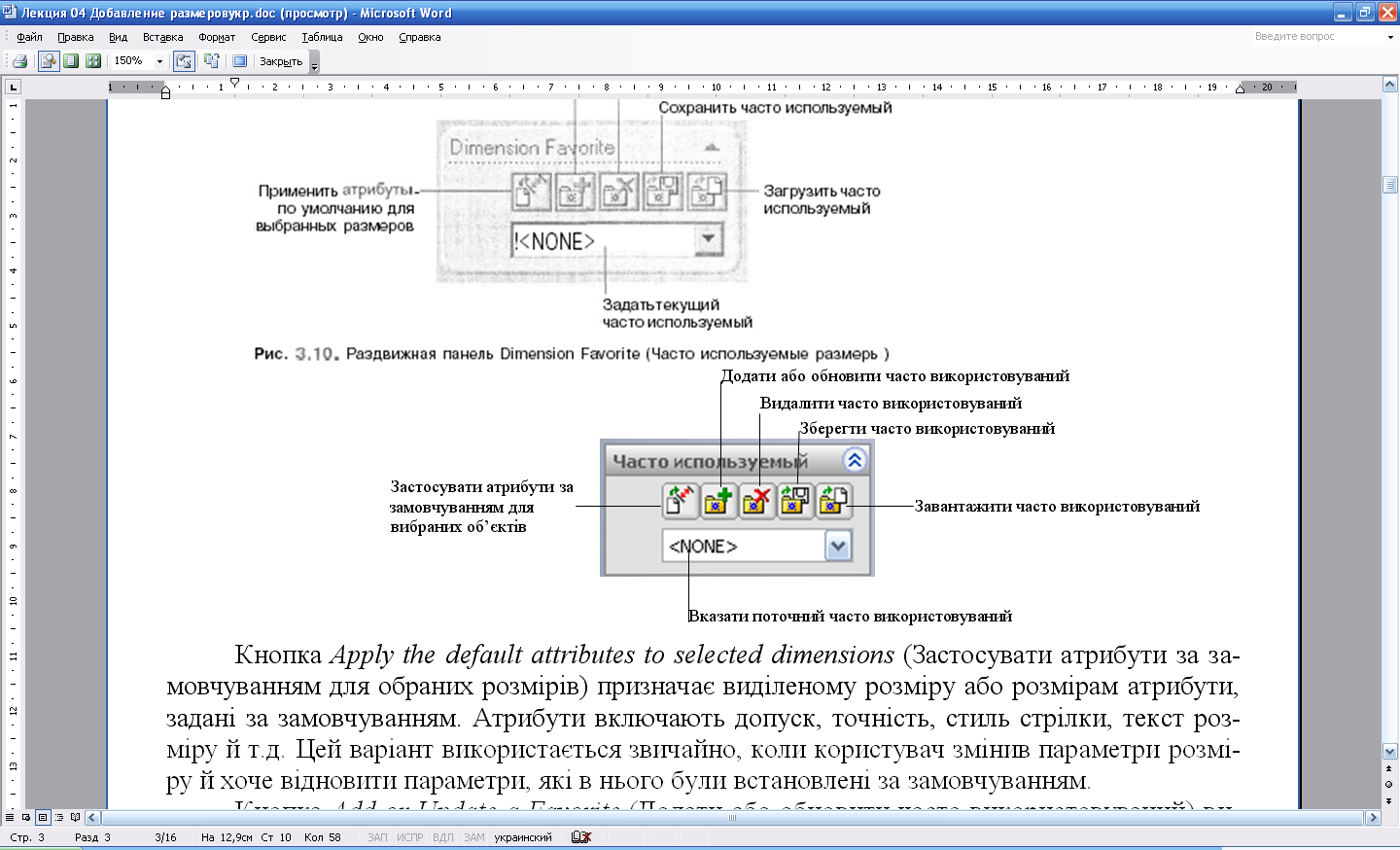Screen dimensions: 1400x850
Task: Open the Таблица menu
Action: tap(322, 37)
